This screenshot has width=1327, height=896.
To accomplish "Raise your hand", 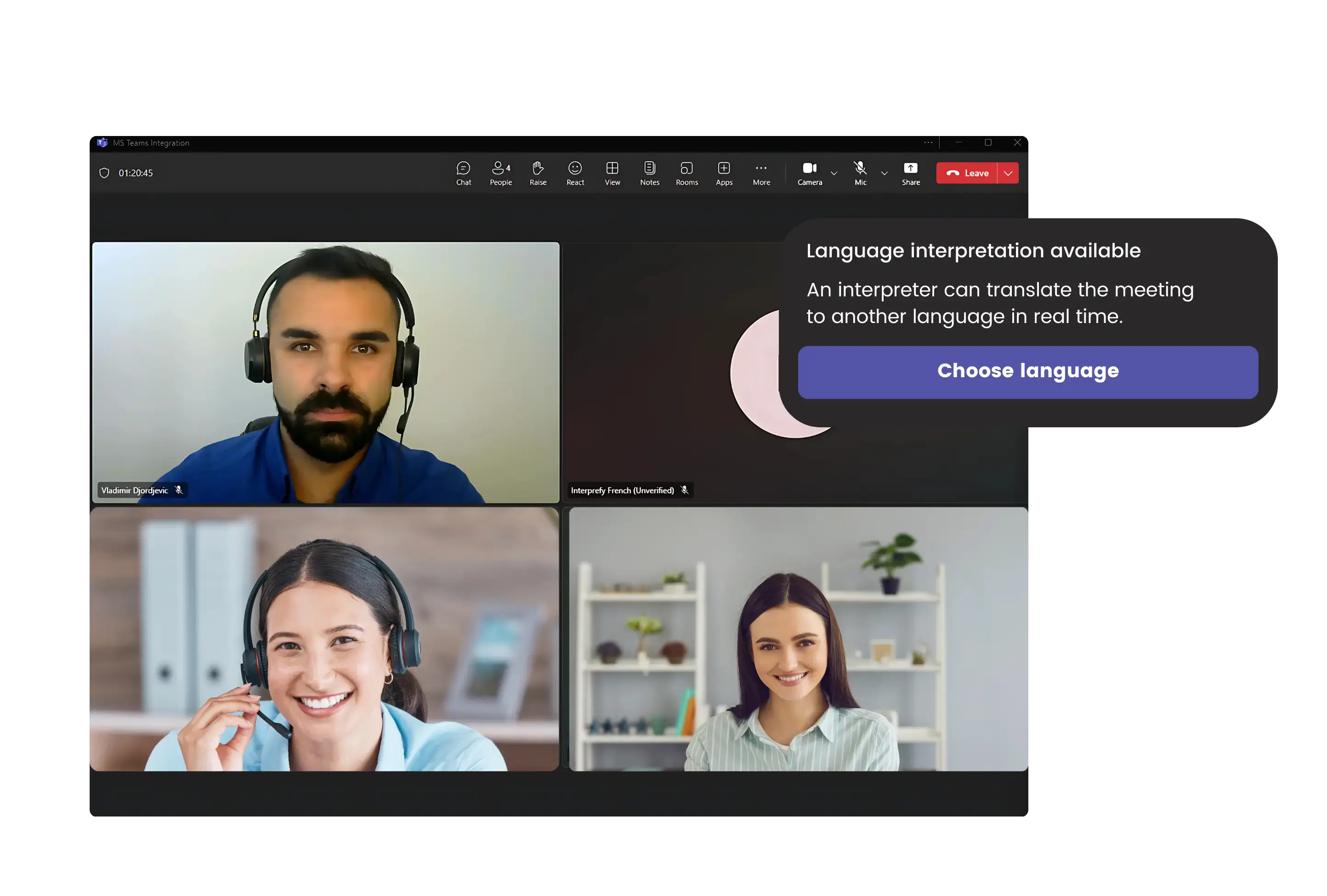I will tap(537, 173).
